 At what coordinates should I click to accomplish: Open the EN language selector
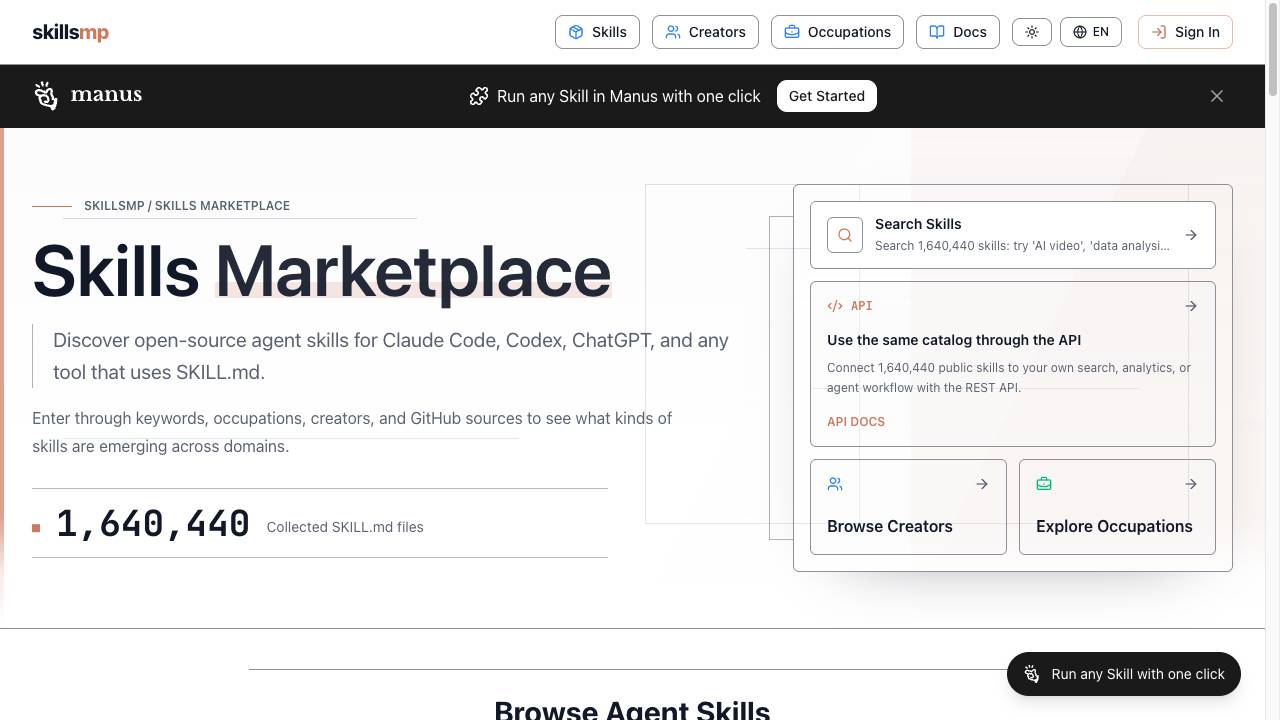click(x=1090, y=32)
